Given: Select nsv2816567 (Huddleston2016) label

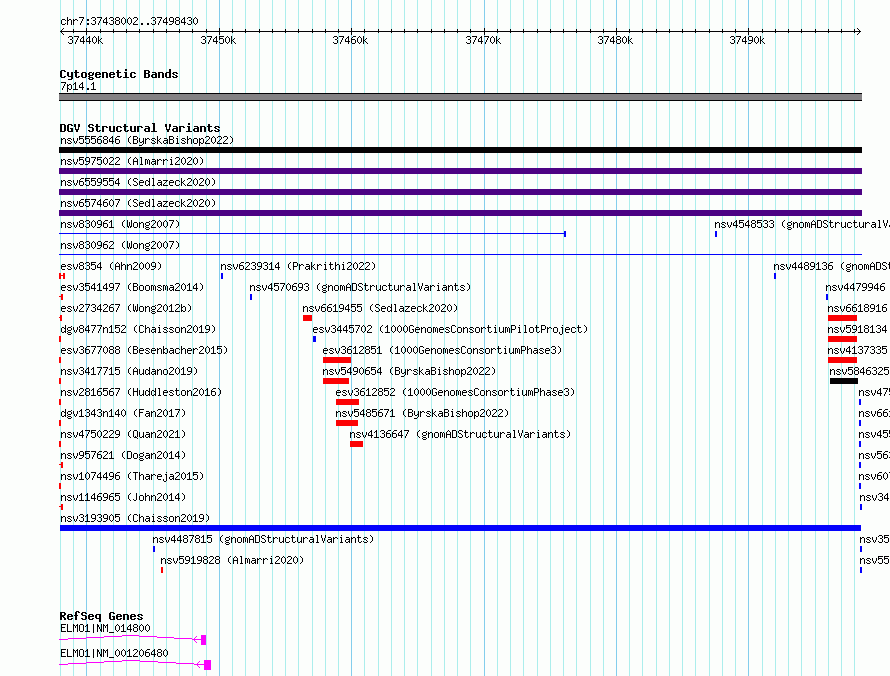Looking at the screenshot, I should click(141, 392).
